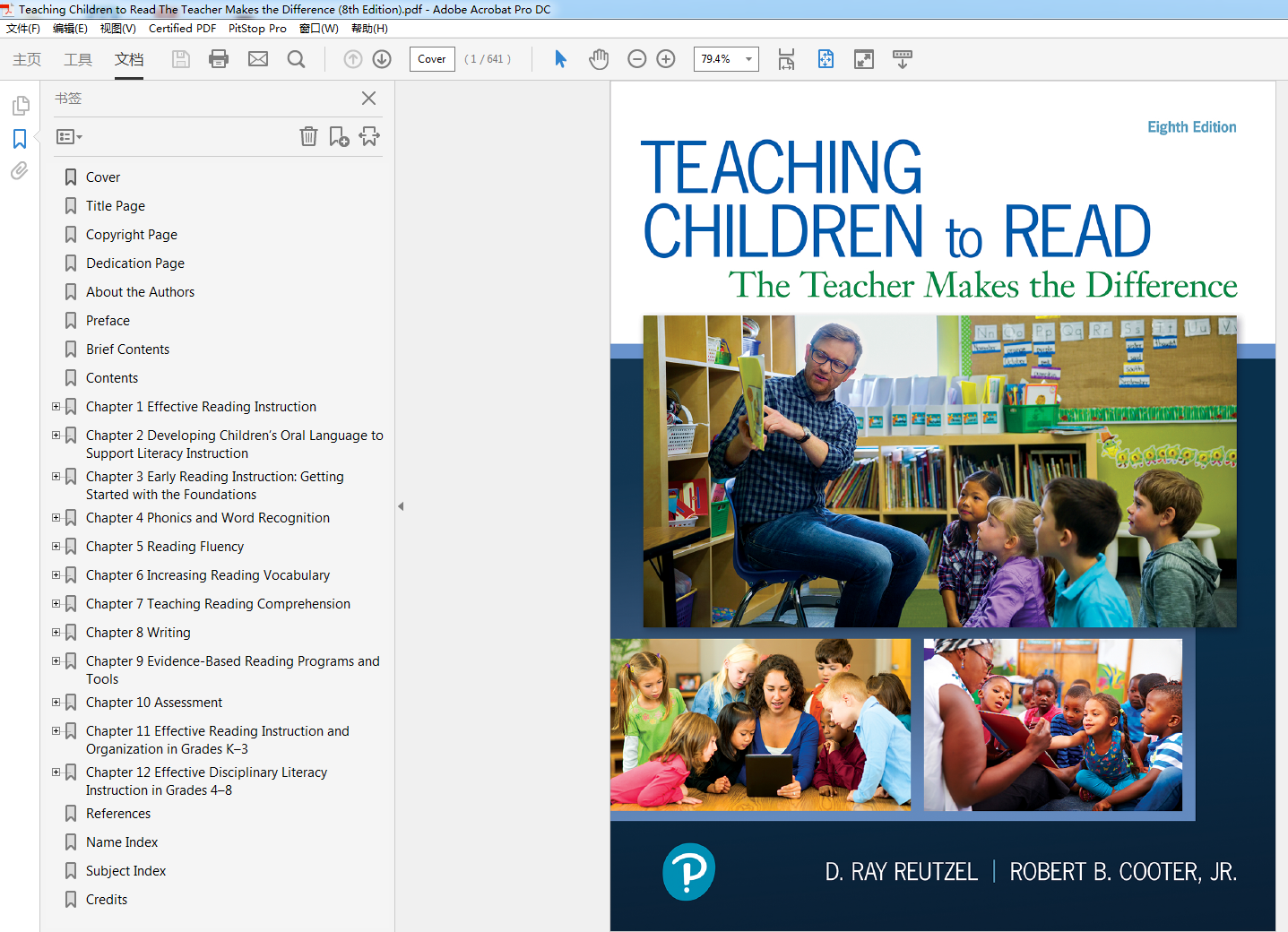
Task: Jump to the Brief Contents bookmark
Action: (127, 349)
